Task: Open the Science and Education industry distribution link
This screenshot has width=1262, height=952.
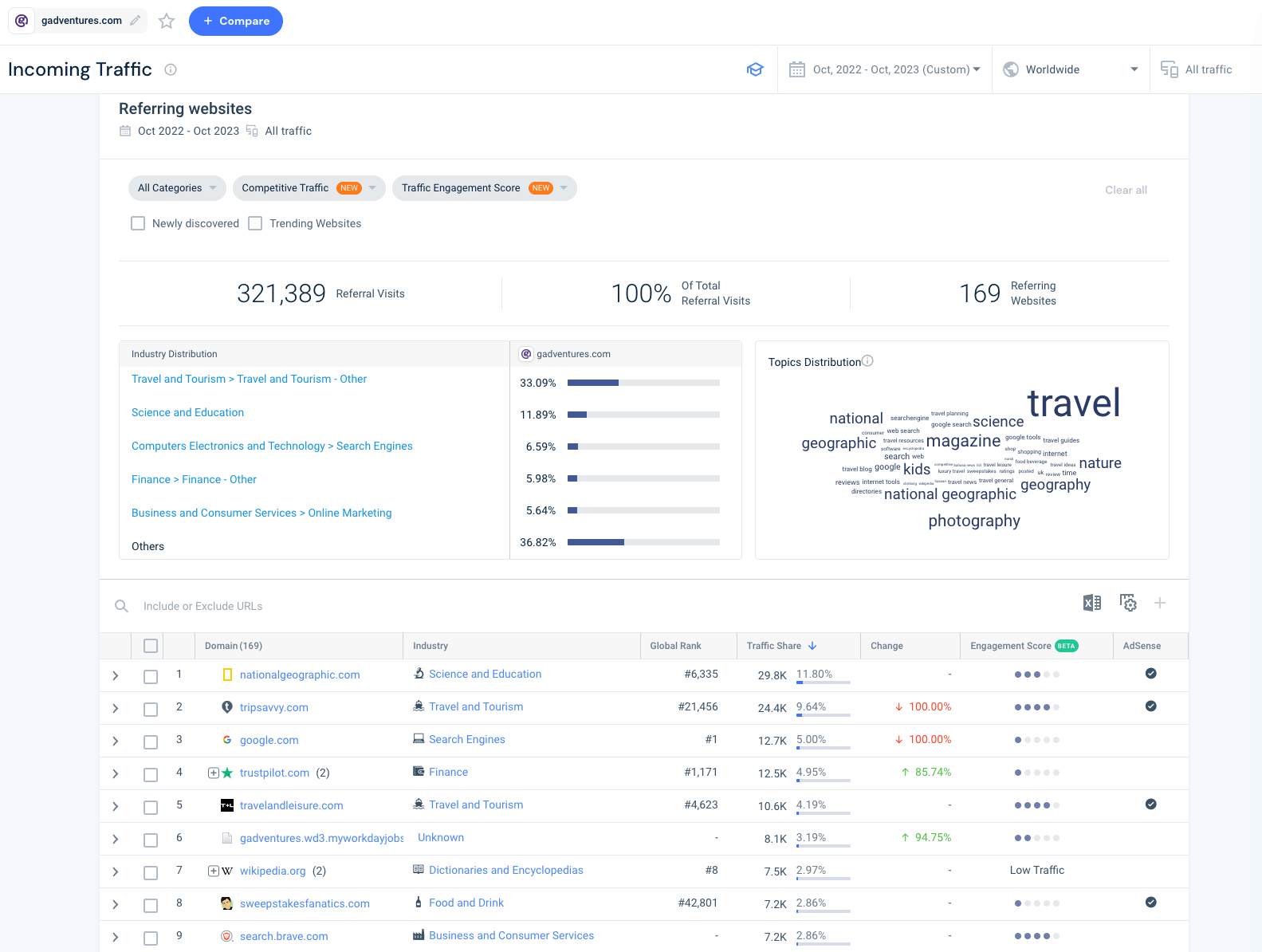Action: [187, 412]
